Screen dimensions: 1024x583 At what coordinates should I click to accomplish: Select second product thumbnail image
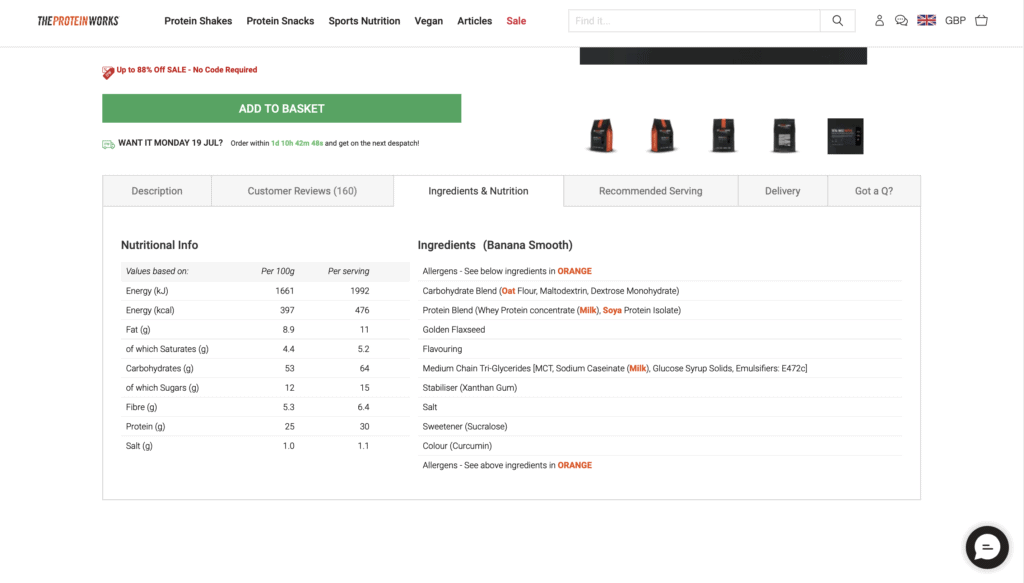(662, 136)
